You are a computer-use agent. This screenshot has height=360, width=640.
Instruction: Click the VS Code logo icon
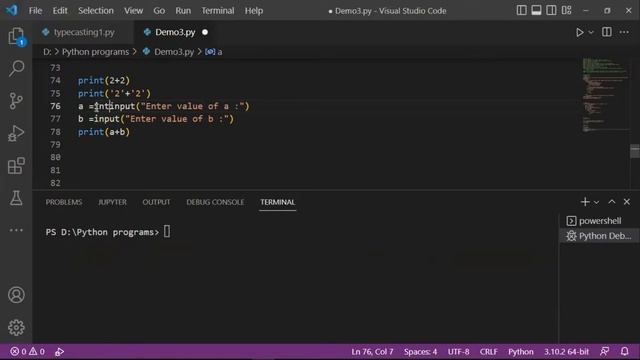(12, 10)
